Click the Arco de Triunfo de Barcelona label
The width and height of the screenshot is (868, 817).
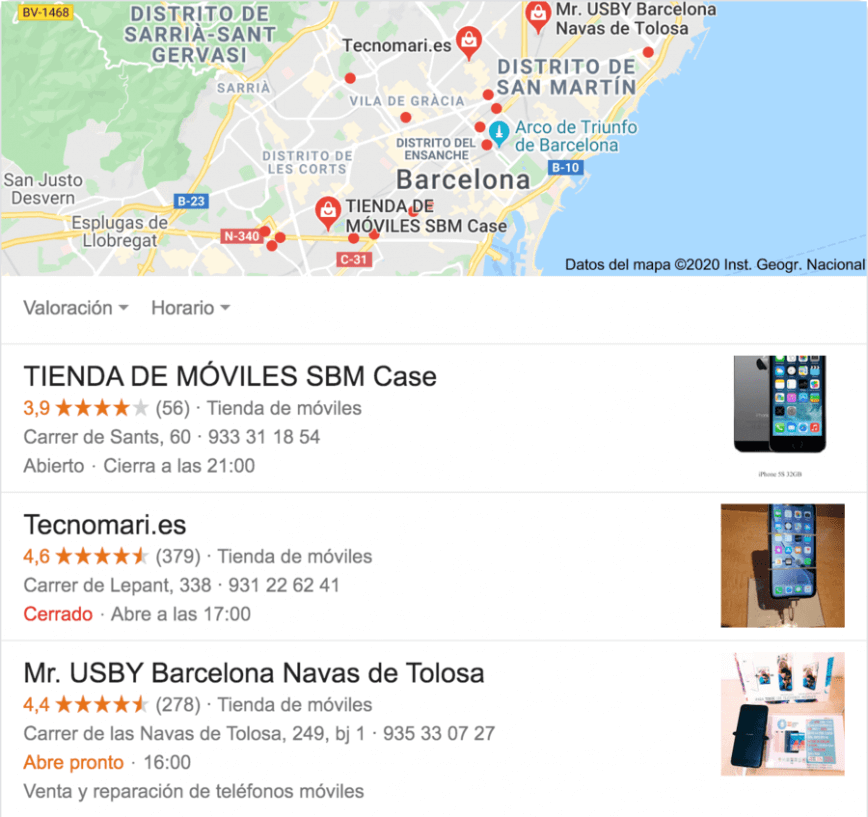(x=576, y=136)
